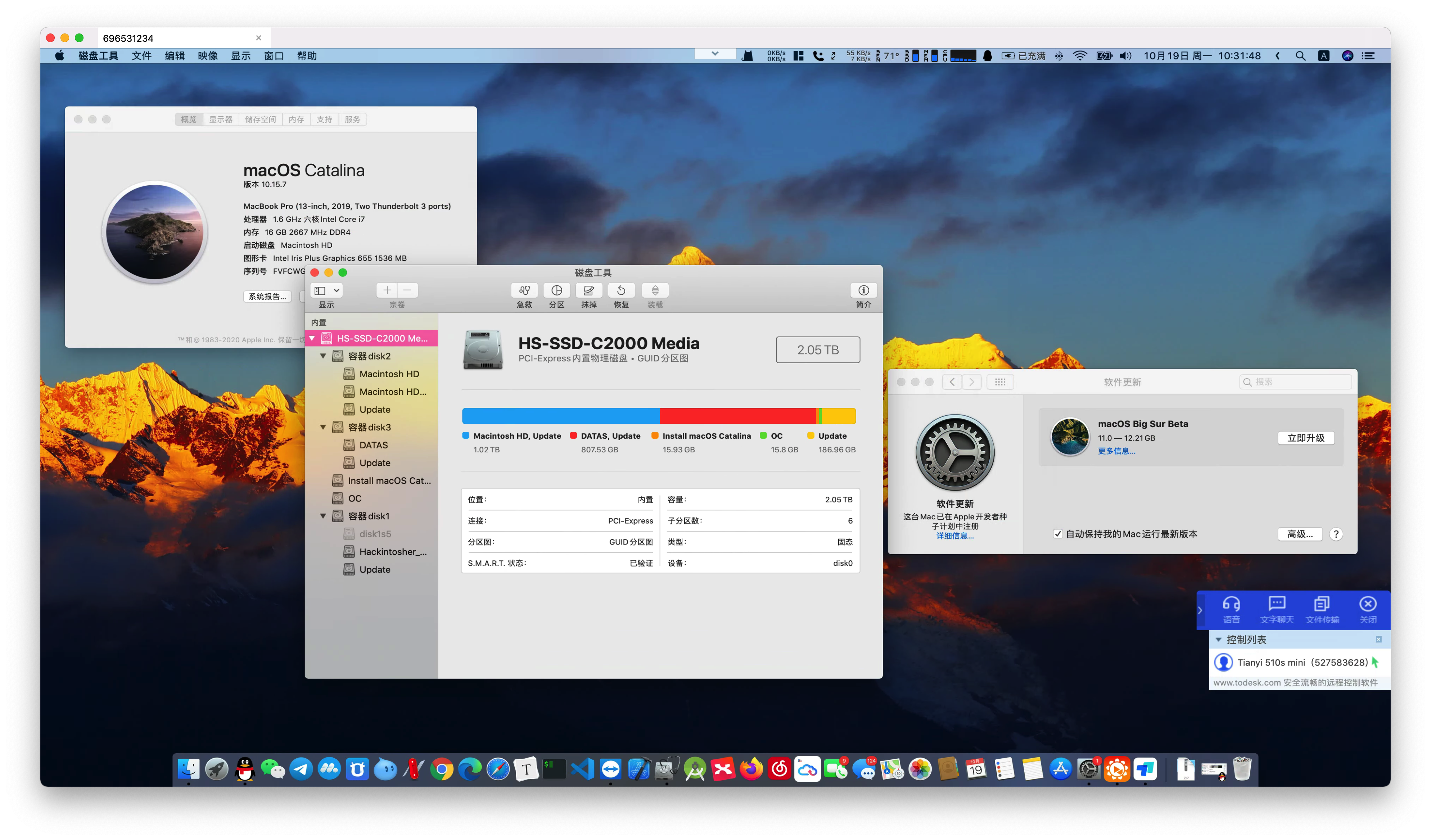Viewport: 1431px width, 840px height.
Task: Click the 详细信息... link under Software Update
Action: (954, 536)
